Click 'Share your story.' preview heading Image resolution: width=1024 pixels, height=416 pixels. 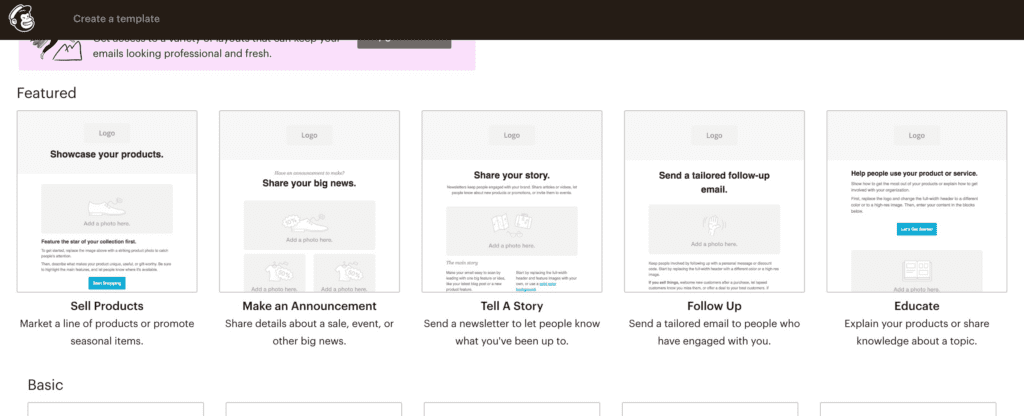pos(512,175)
